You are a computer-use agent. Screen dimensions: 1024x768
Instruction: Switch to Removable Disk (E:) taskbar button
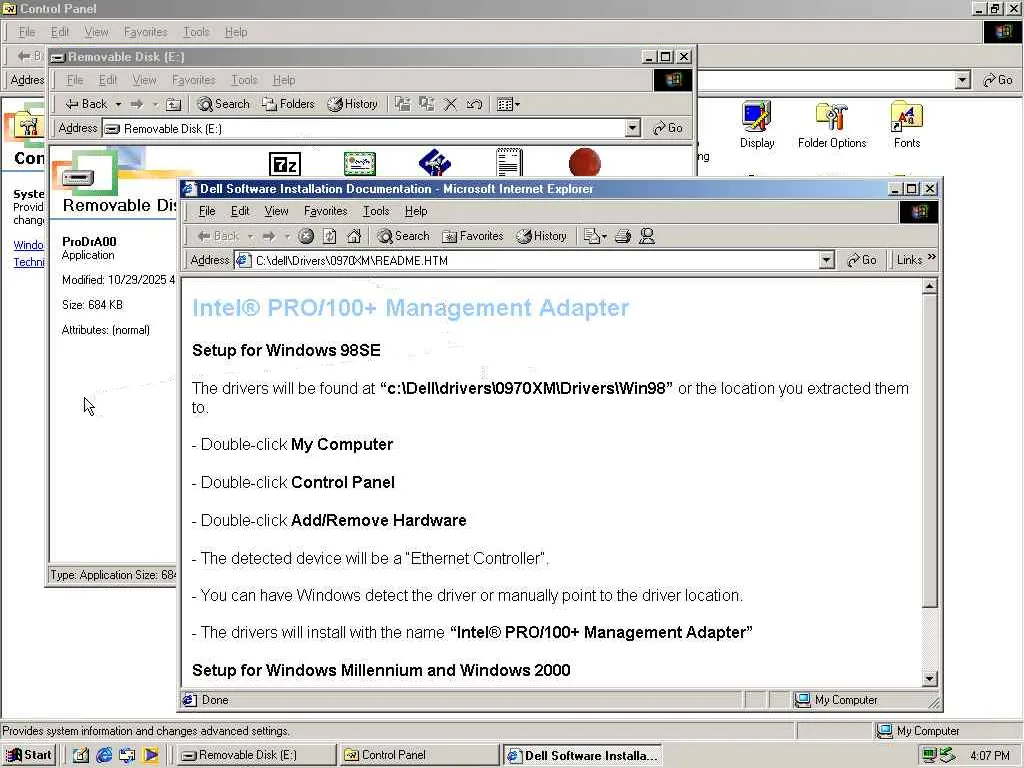point(256,755)
